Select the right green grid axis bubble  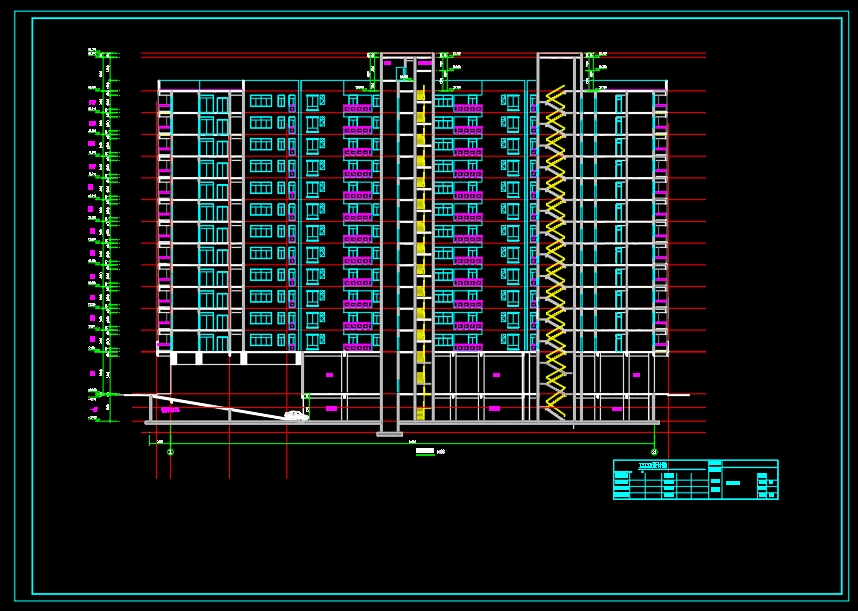654,452
